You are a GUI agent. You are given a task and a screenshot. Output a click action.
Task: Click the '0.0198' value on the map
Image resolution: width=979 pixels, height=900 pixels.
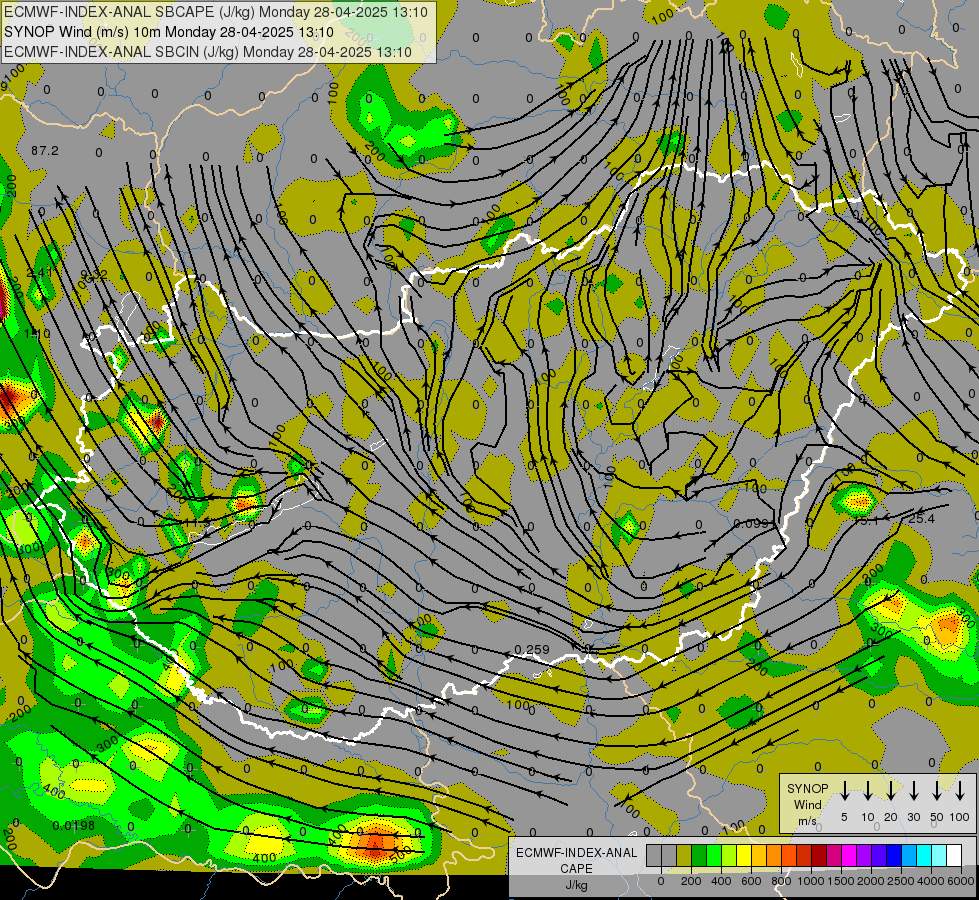(x=74, y=826)
